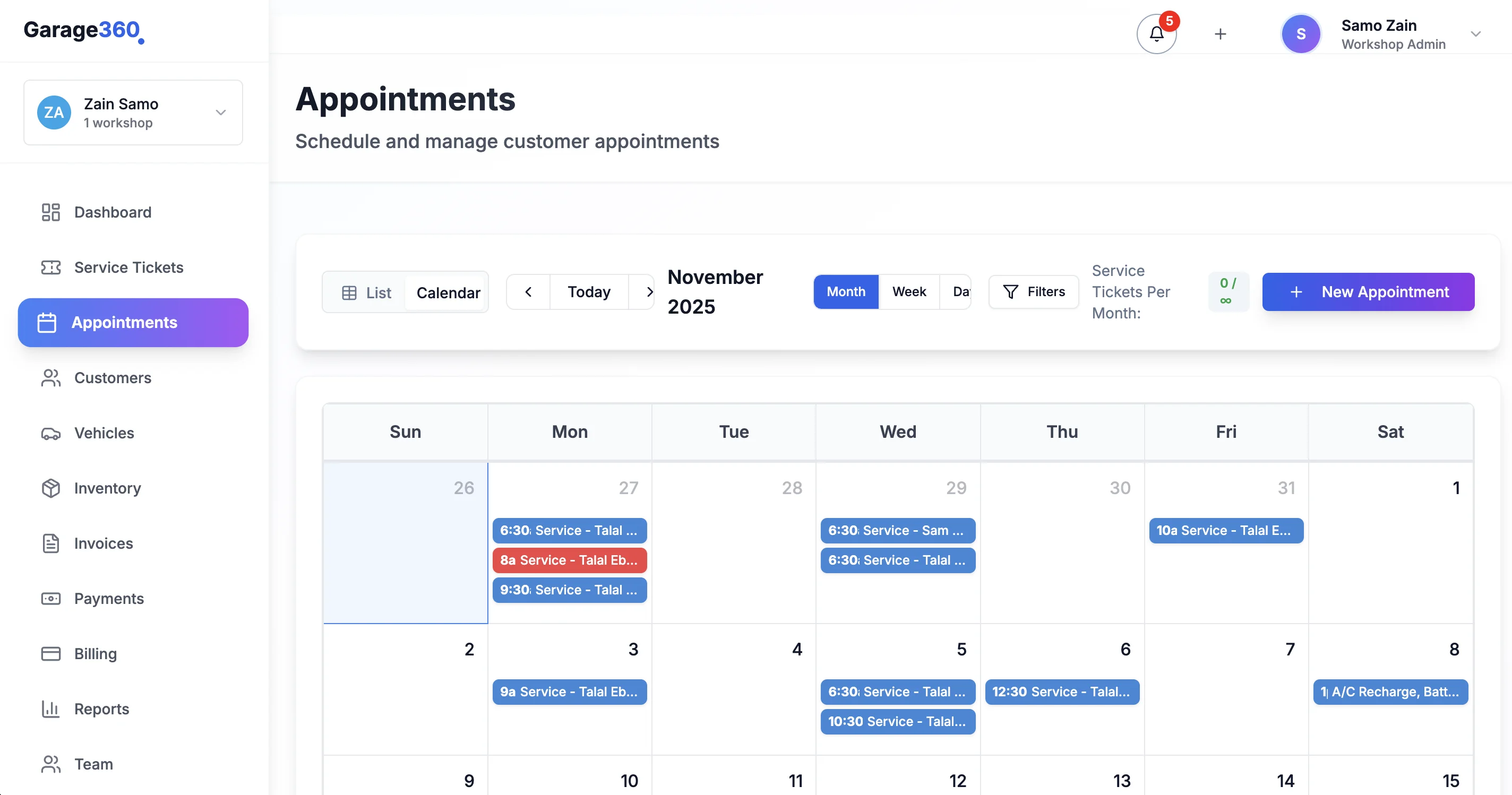The width and height of the screenshot is (1512, 795).
Task: Open Payments menu item
Action: click(109, 599)
